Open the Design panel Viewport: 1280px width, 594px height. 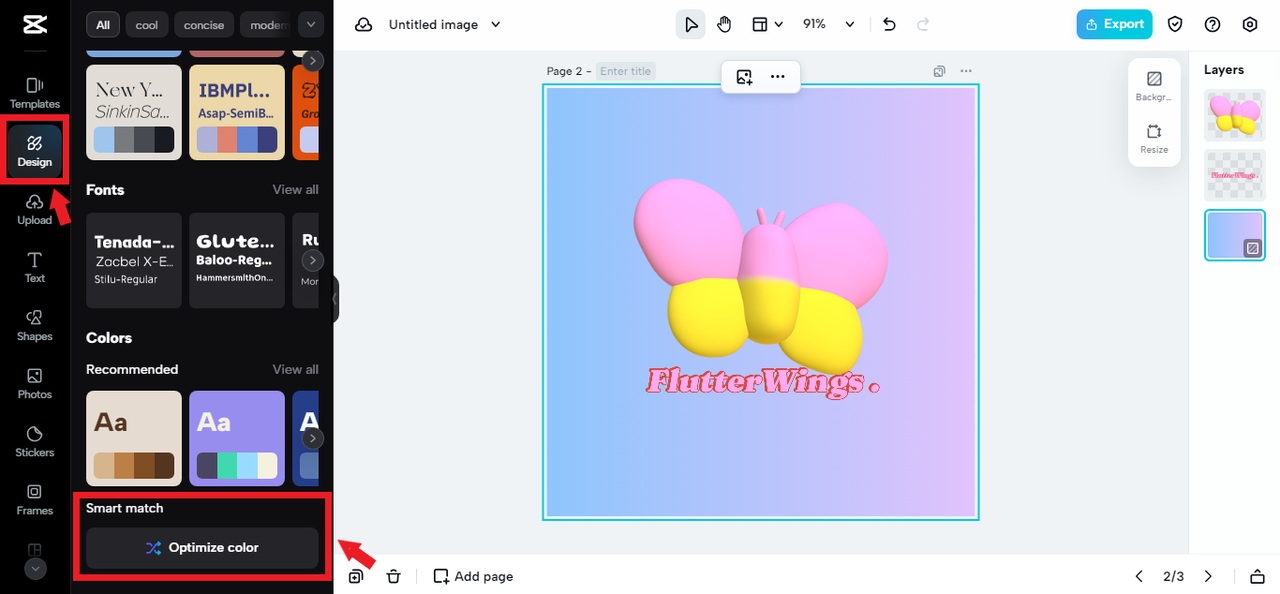click(x=35, y=151)
